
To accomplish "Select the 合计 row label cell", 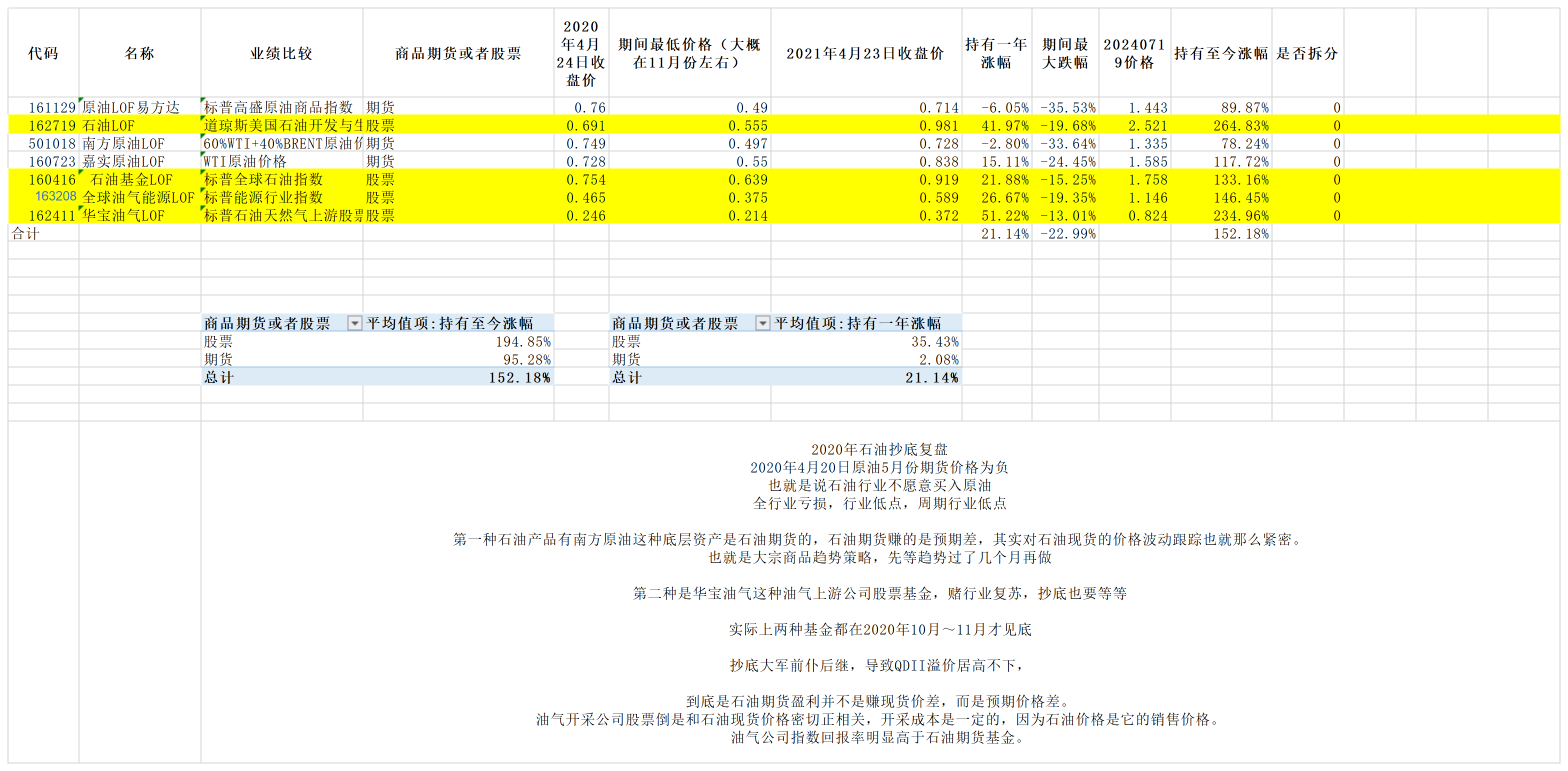I will [x=25, y=233].
